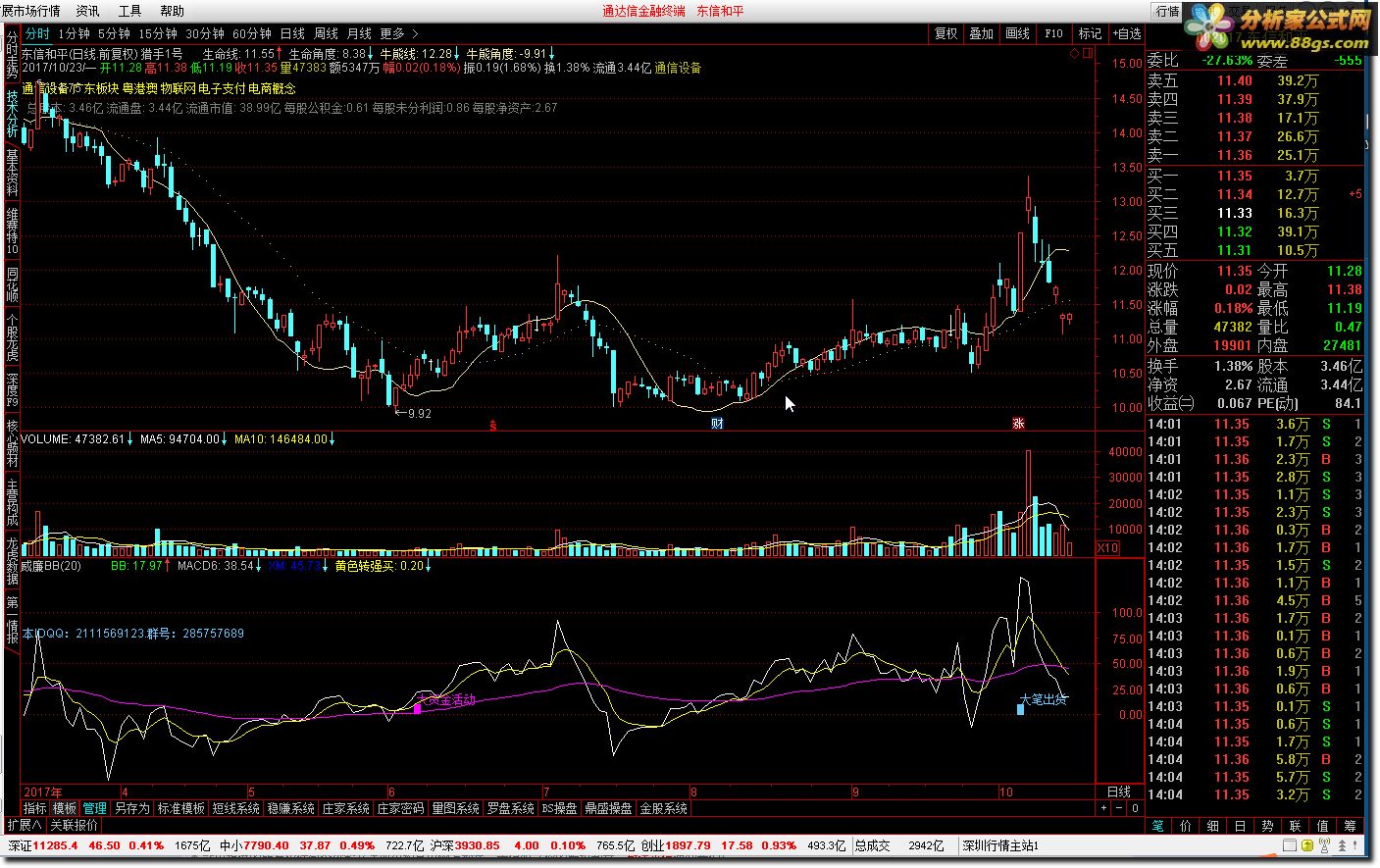Open the 帮助 menu

coord(172,11)
